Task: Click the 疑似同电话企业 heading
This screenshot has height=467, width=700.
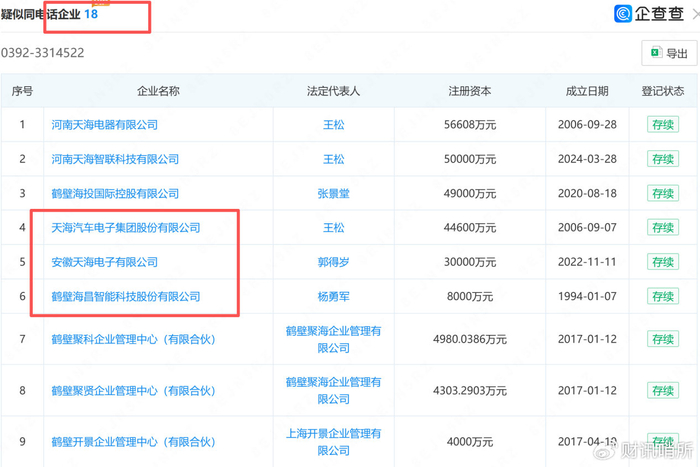Action: [x=41, y=14]
